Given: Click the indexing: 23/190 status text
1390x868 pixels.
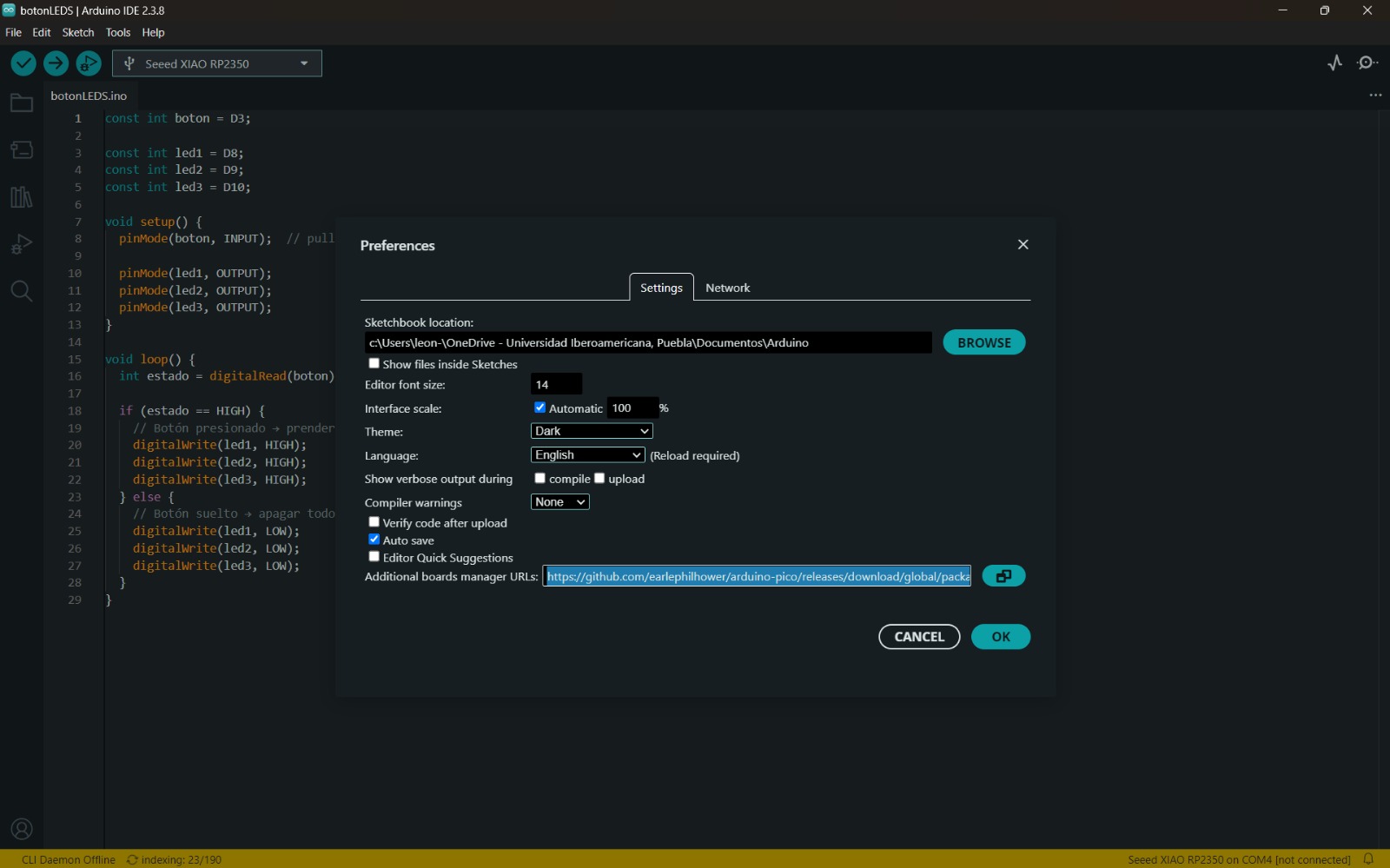Looking at the screenshot, I should [x=182, y=859].
